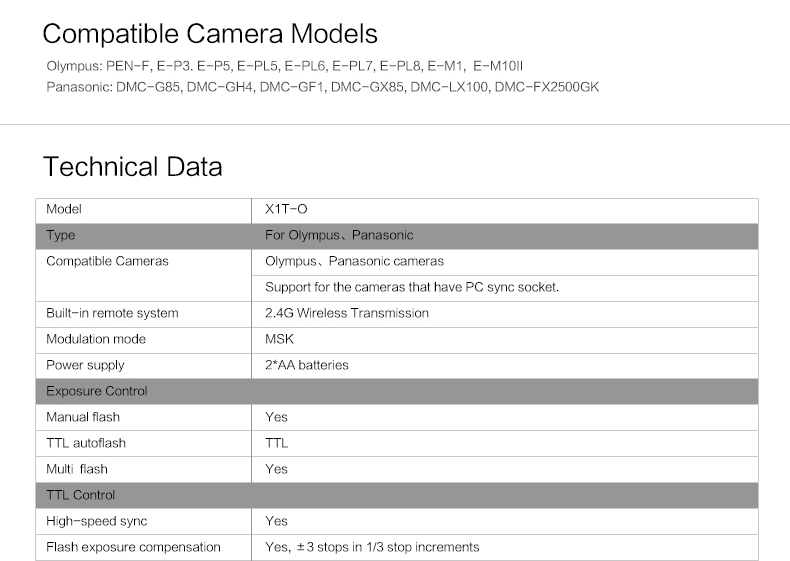The width and height of the screenshot is (790, 561).
Task: Click the 2*AA batteries value cell
Action: tap(306, 365)
